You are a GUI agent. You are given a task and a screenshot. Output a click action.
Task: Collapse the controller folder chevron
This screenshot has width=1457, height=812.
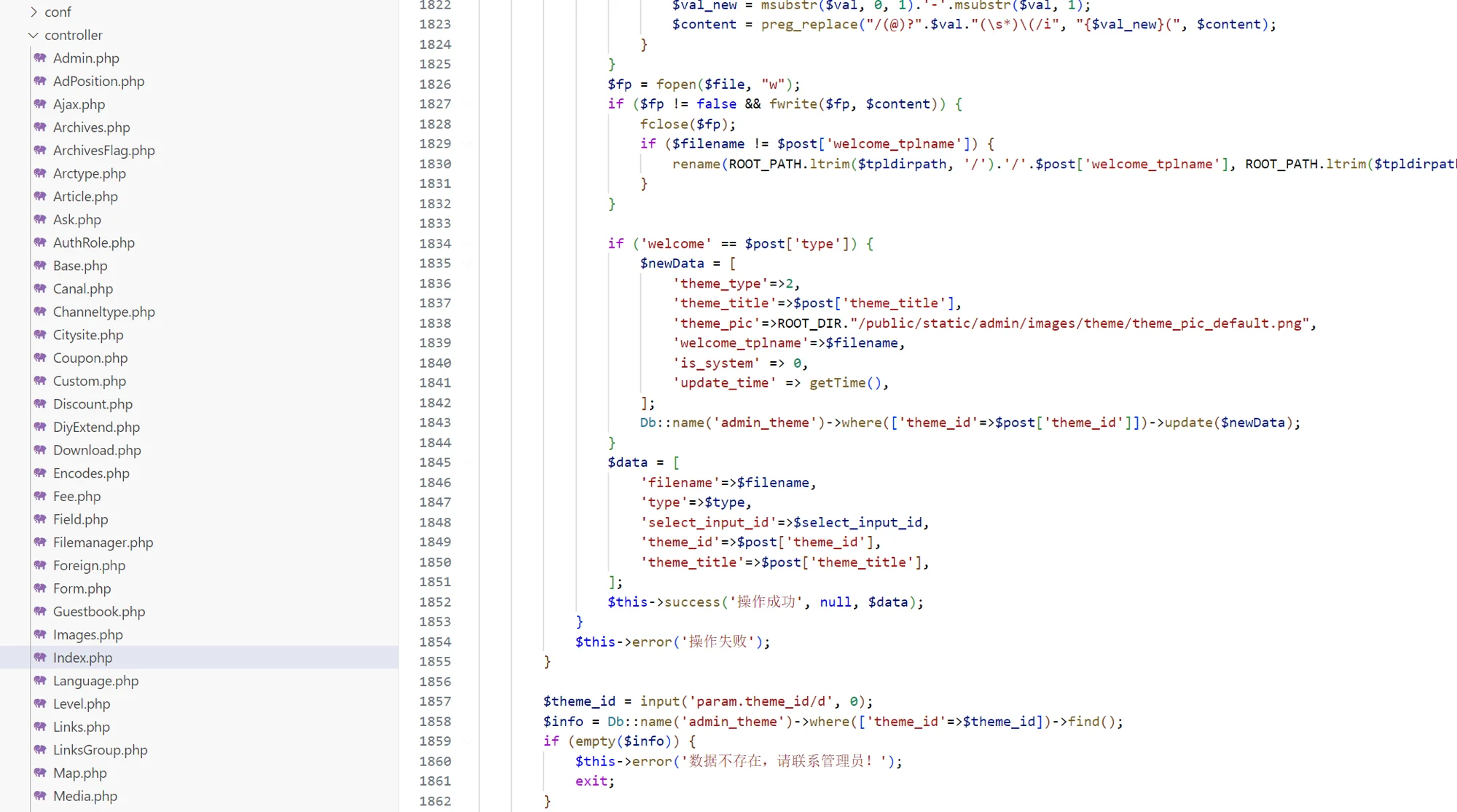click(x=34, y=35)
